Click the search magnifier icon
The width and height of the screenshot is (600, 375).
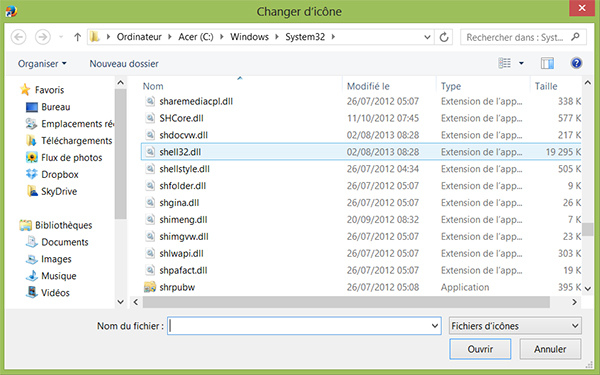tap(575, 37)
